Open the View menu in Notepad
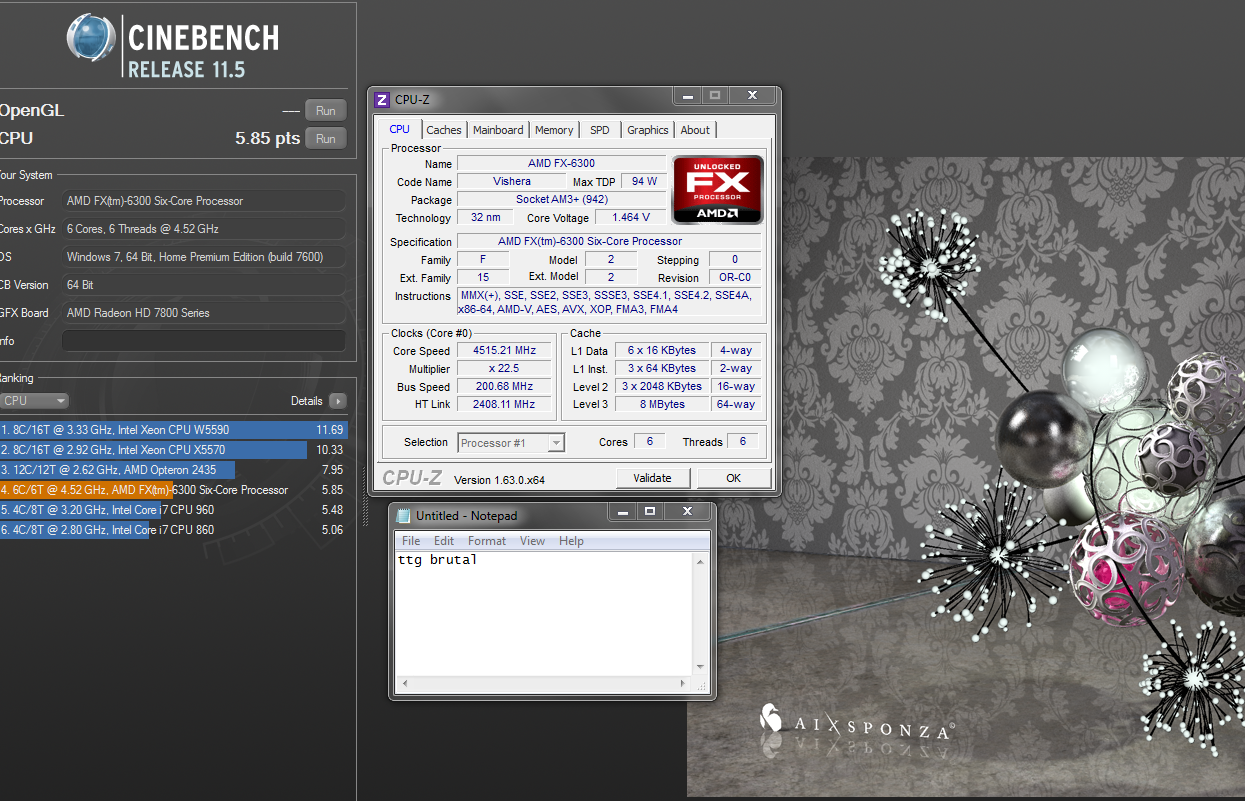This screenshot has width=1245, height=801. (533, 541)
